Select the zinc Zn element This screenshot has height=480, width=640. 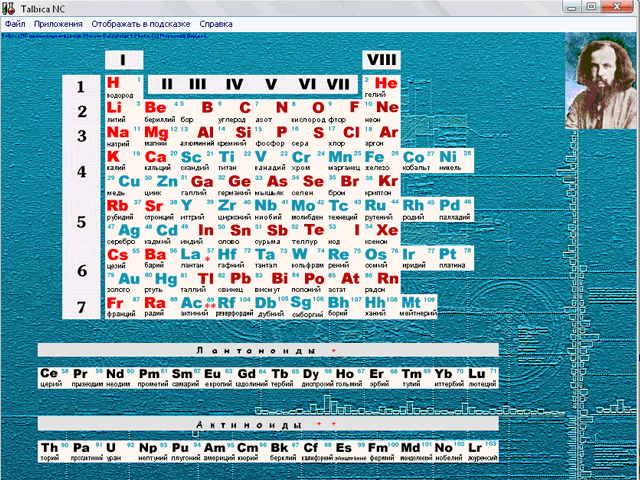pos(161,185)
